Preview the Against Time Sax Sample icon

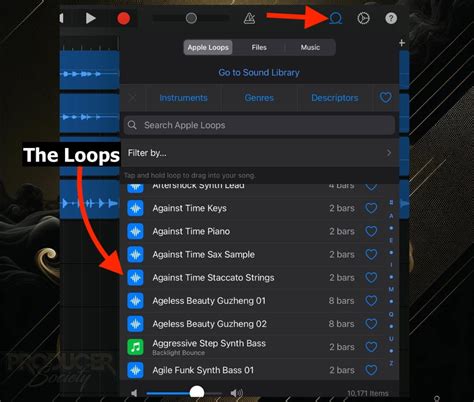[x=135, y=255]
